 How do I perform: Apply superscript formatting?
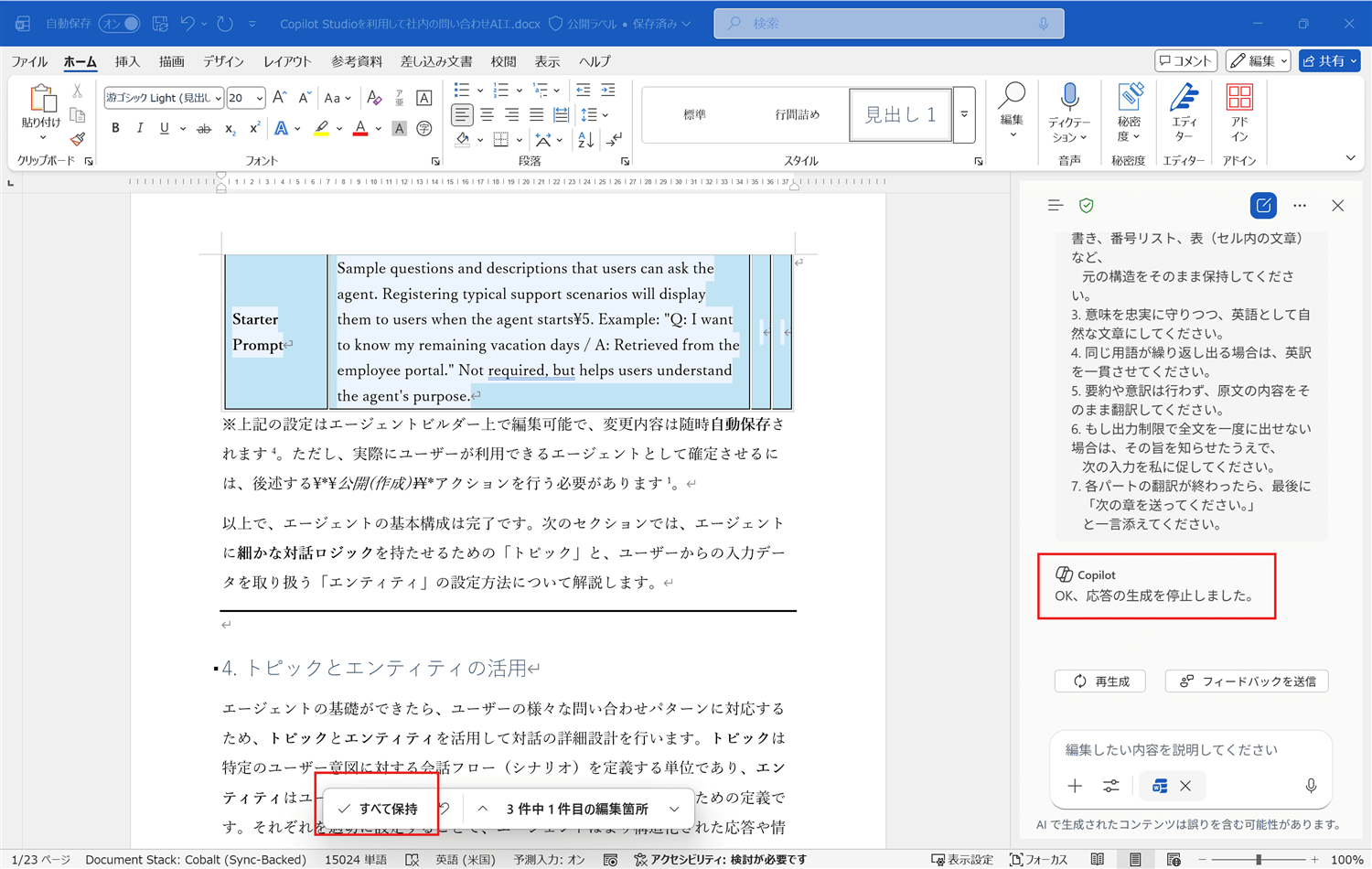254,129
